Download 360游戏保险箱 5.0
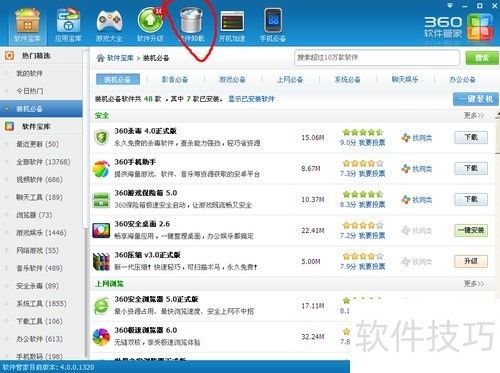 [471, 199]
